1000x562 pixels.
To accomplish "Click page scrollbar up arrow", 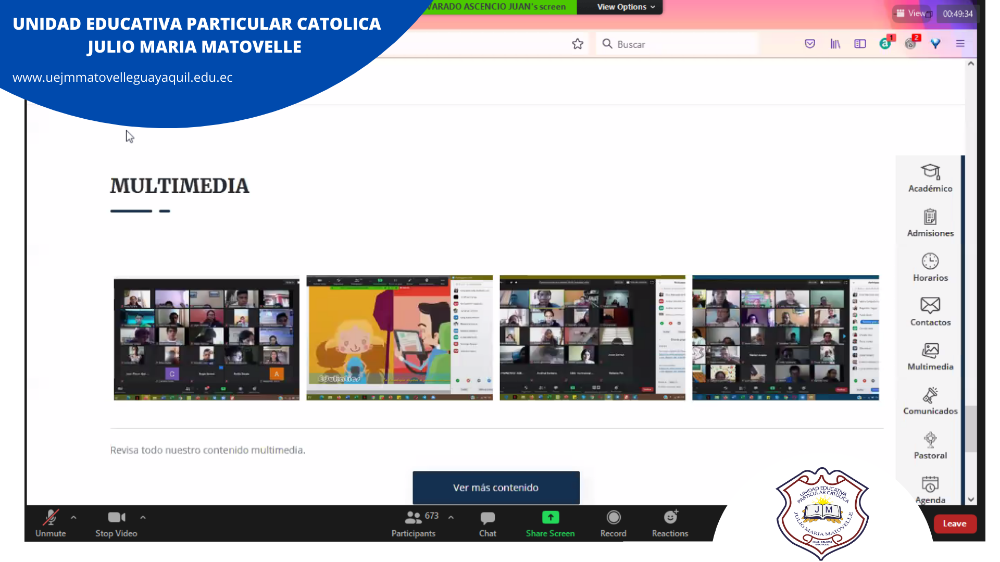I will coord(971,64).
